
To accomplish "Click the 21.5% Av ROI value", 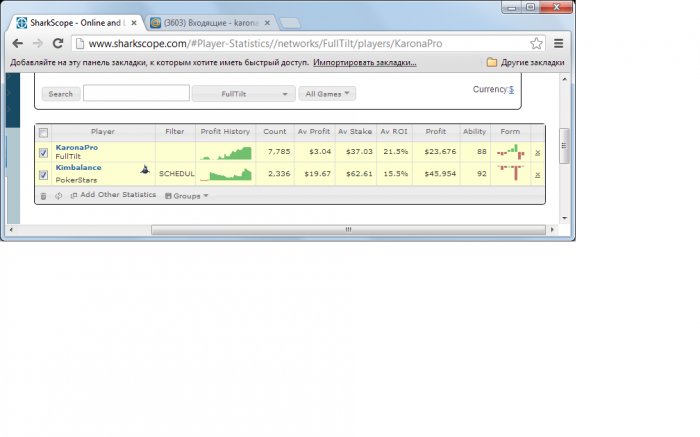I will pos(396,152).
